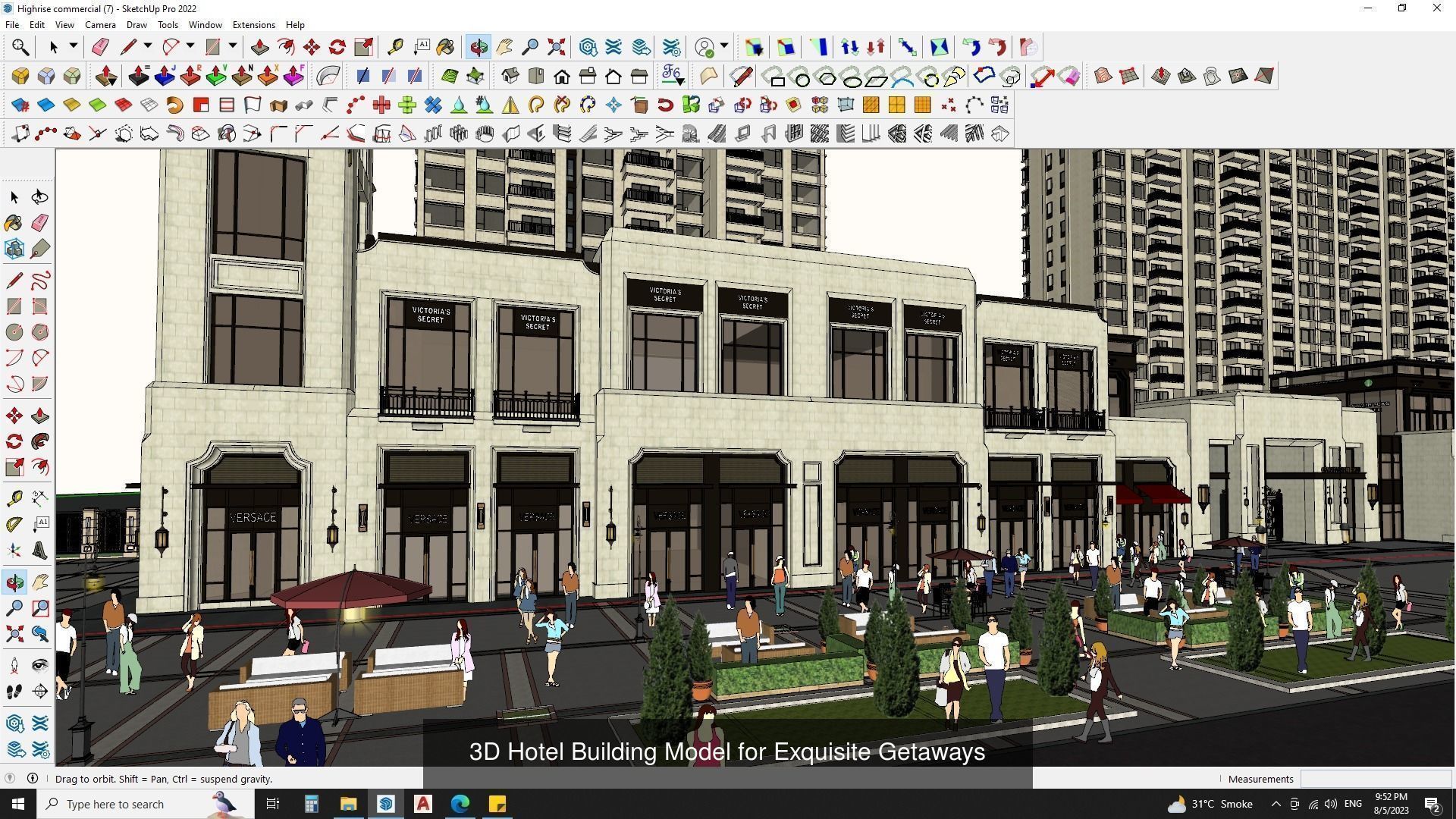Select Sandbox From Scratch grid tool
This screenshot has width=1456, height=819.
click(1129, 76)
